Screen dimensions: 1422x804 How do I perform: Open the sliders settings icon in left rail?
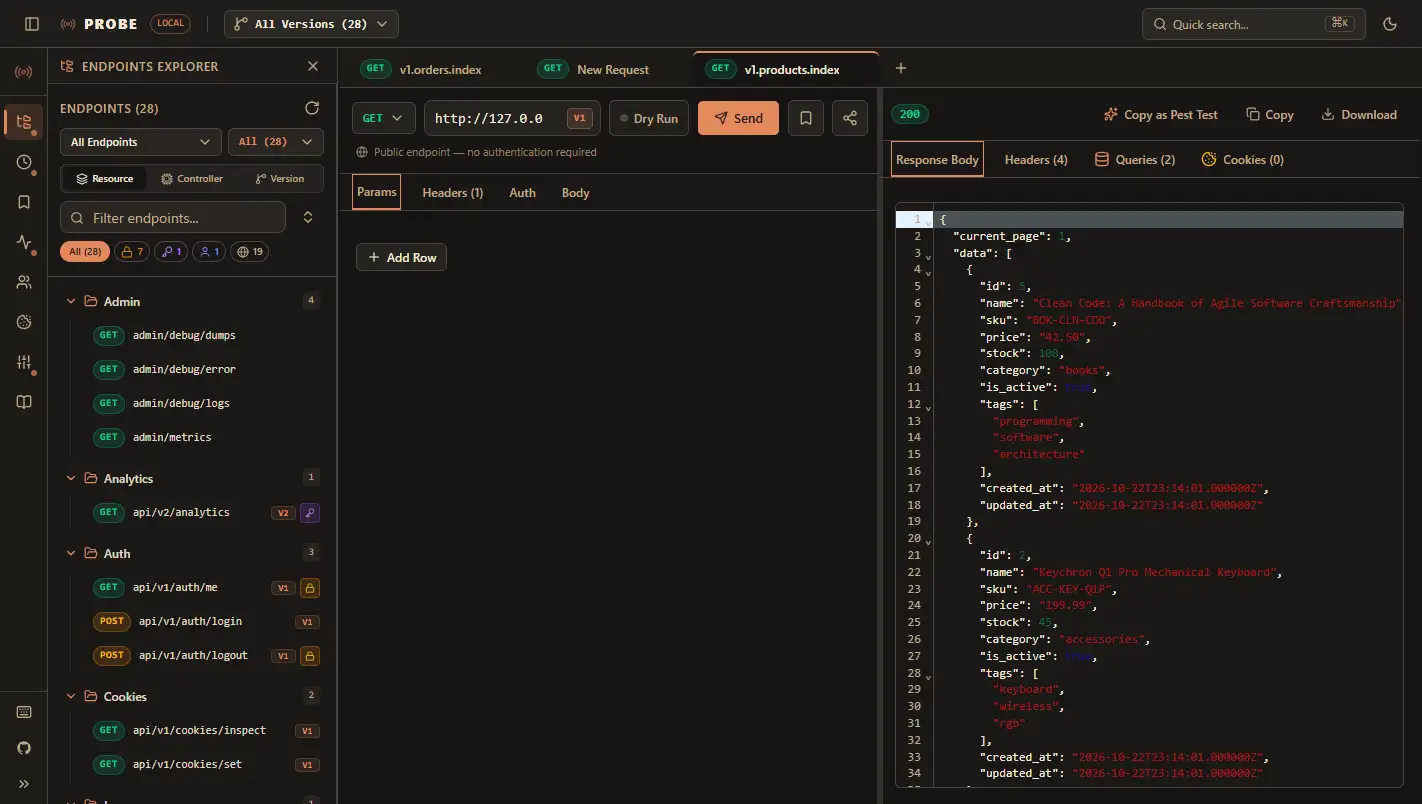pyautogui.click(x=24, y=362)
